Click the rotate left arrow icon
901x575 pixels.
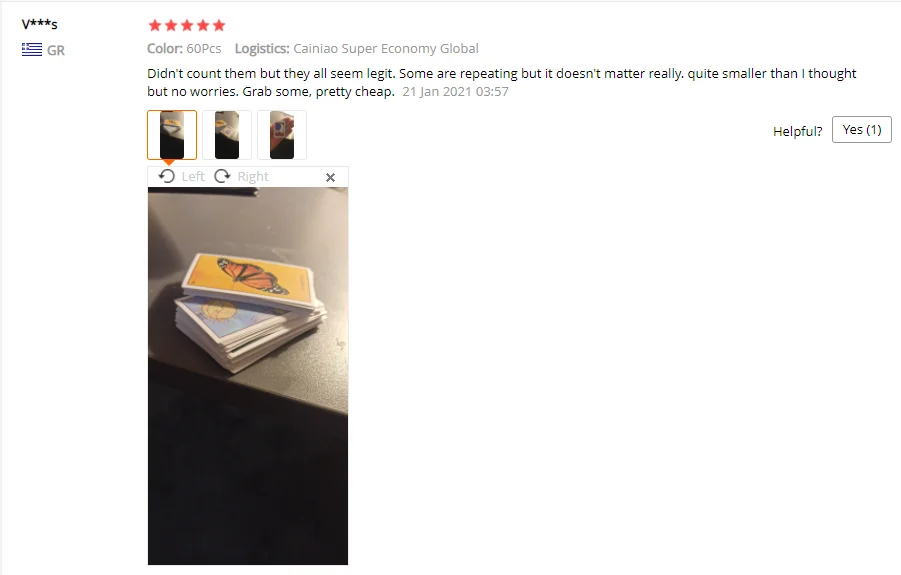tap(167, 176)
